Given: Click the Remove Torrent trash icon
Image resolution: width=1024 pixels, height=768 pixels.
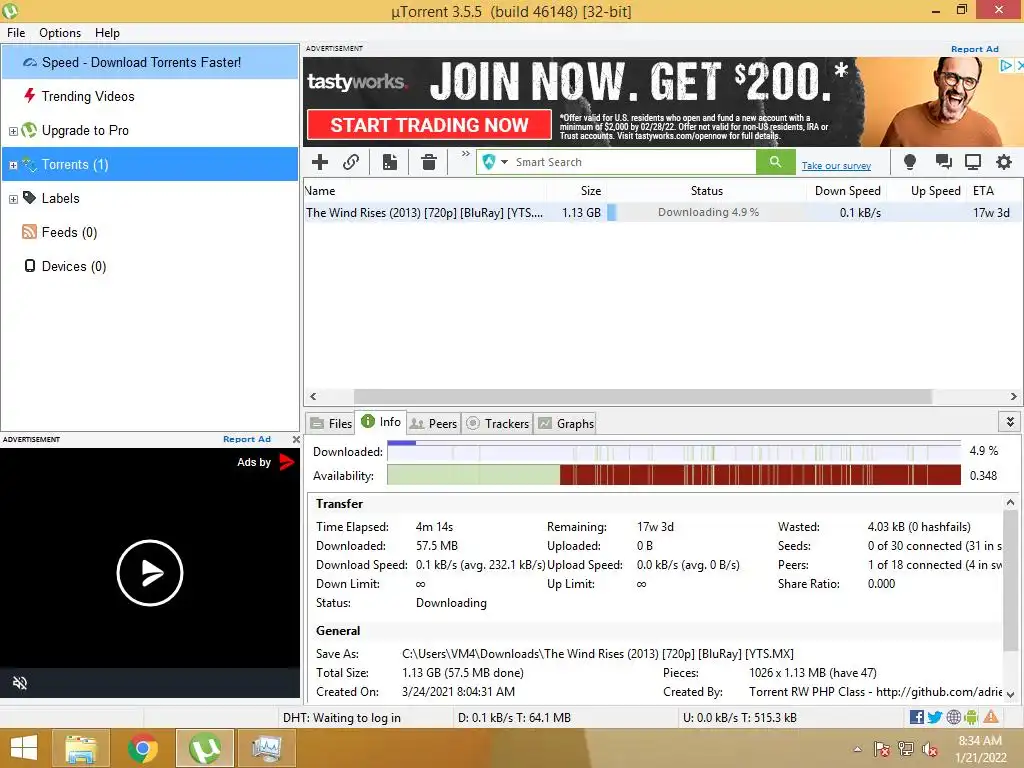Looking at the screenshot, I should coord(429,162).
